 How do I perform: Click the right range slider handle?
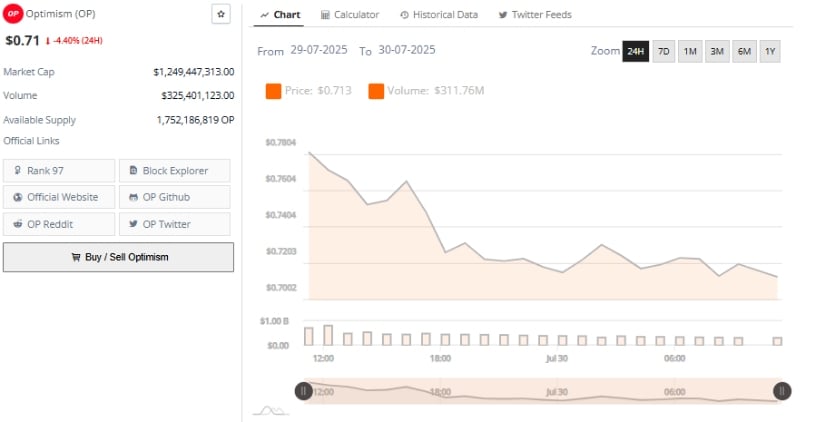(782, 391)
